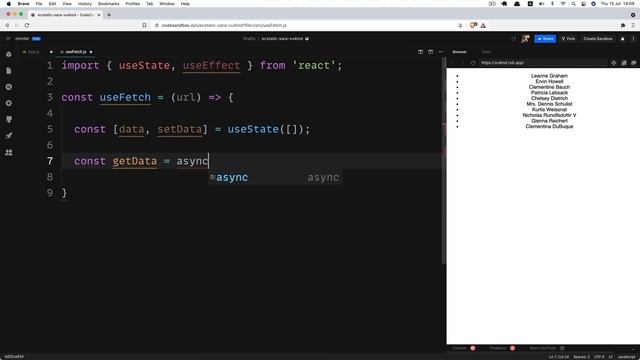Screen dimensions: 640x360
Task: Open preview in new window icon
Action: pos(633,63)
